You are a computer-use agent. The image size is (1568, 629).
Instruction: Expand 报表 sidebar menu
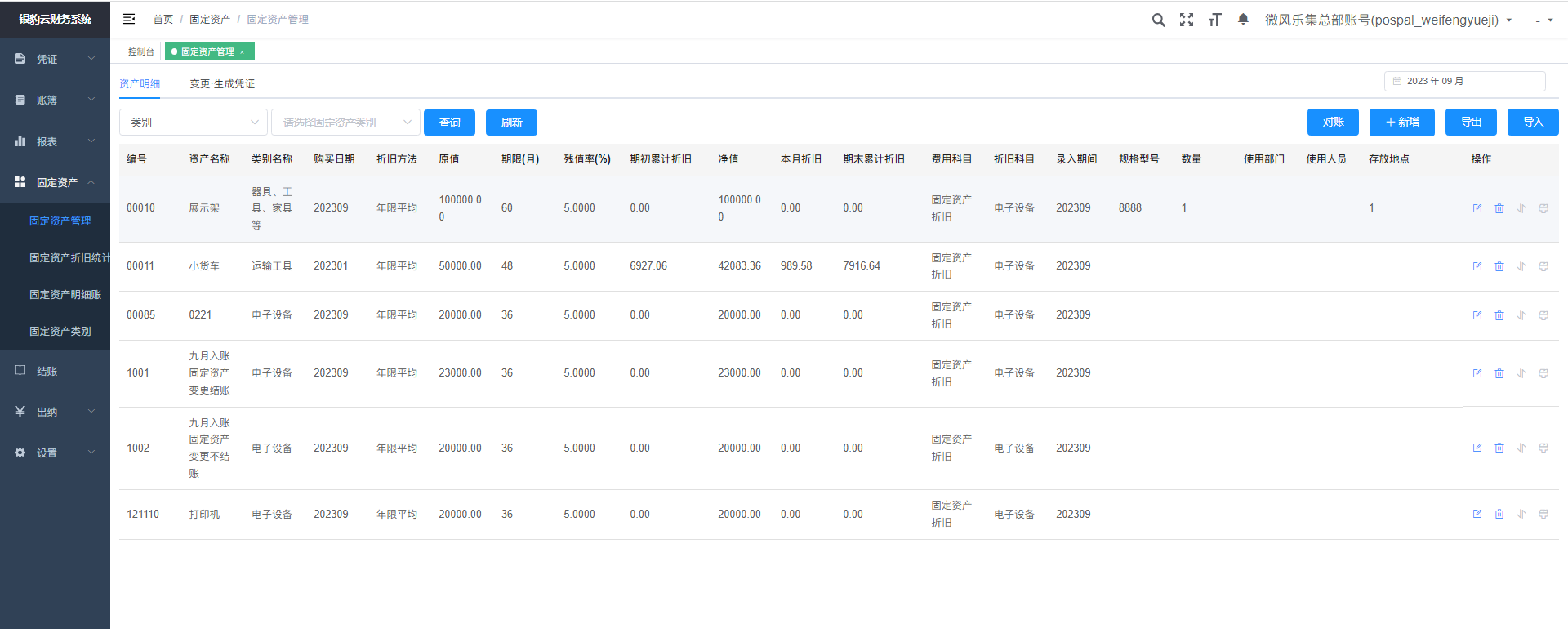[x=55, y=141]
